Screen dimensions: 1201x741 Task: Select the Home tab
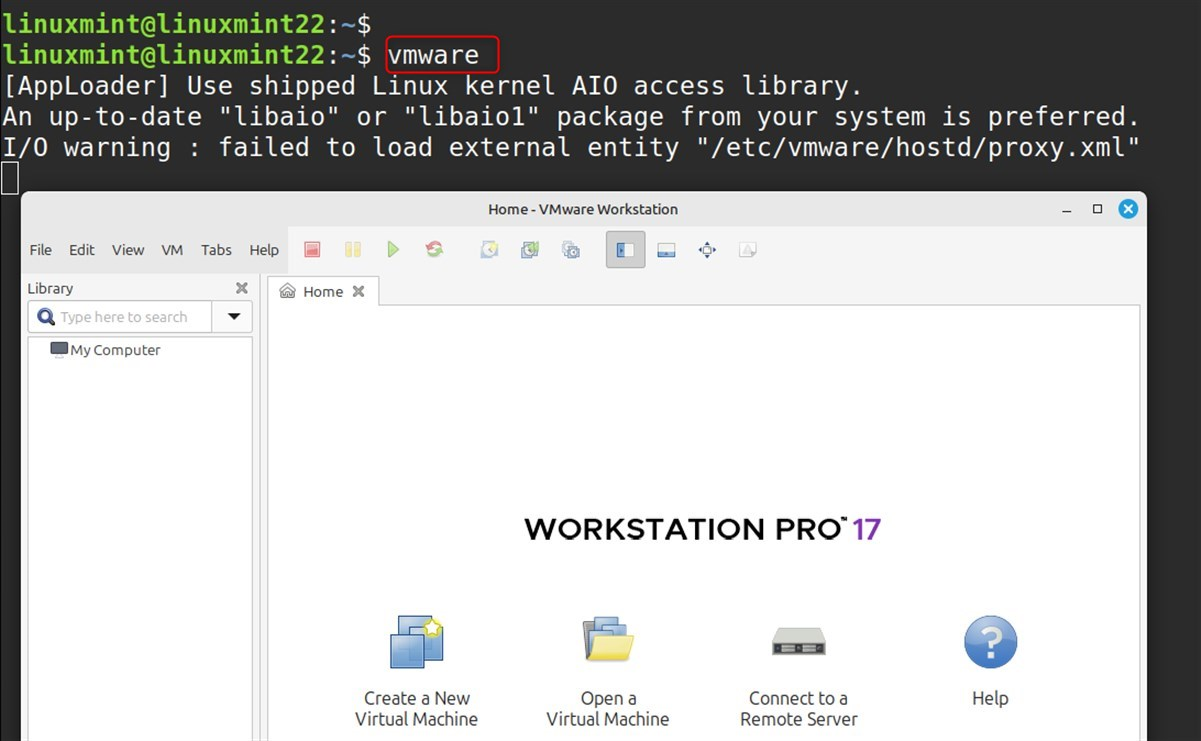322,292
